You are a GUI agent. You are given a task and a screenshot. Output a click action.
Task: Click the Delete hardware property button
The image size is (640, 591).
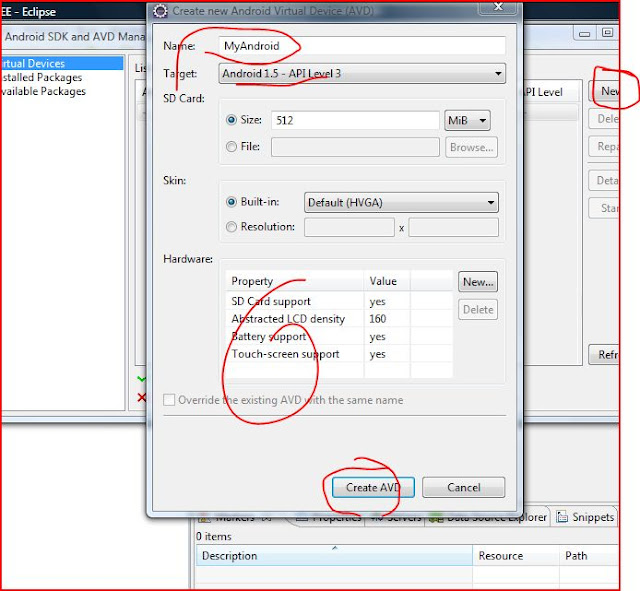(x=478, y=310)
